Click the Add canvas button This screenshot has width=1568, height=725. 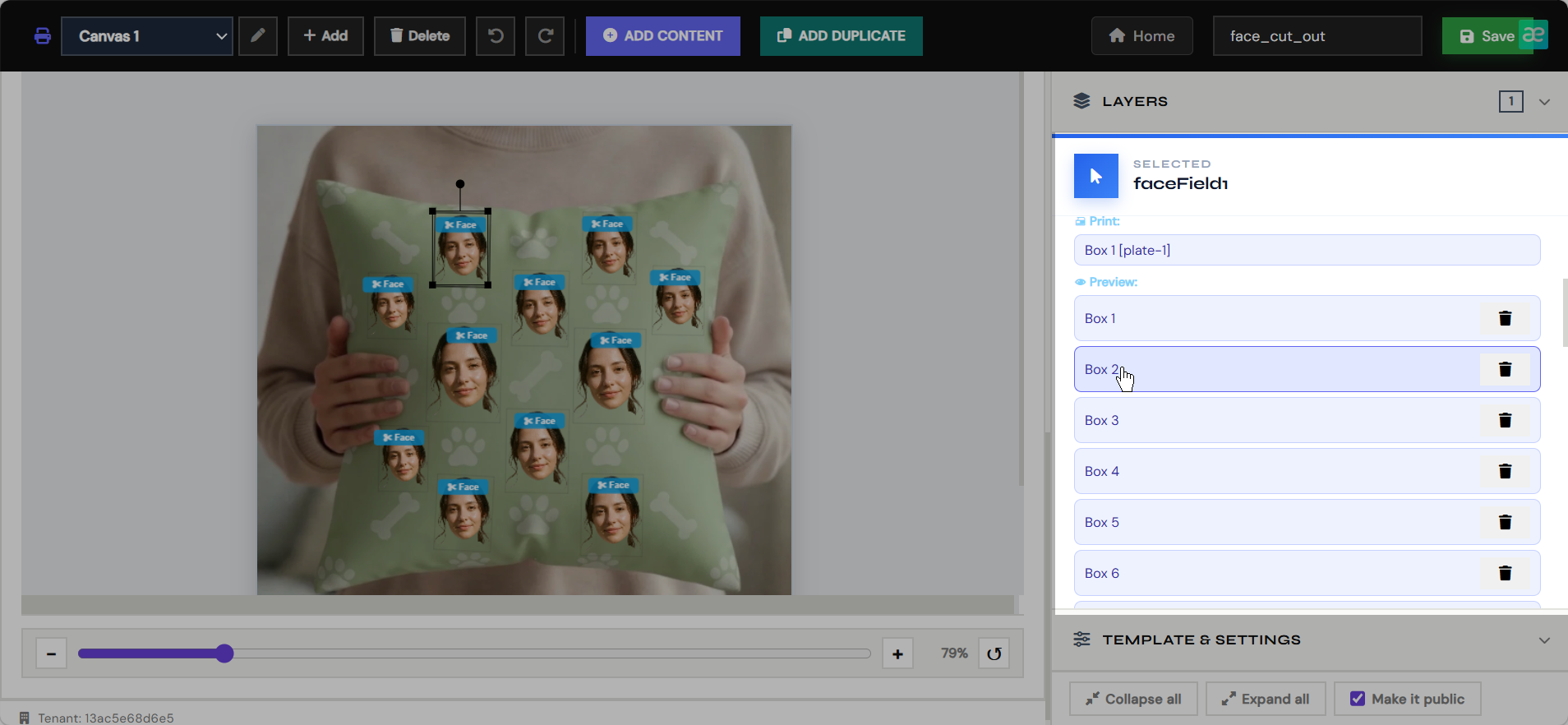tap(325, 36)
